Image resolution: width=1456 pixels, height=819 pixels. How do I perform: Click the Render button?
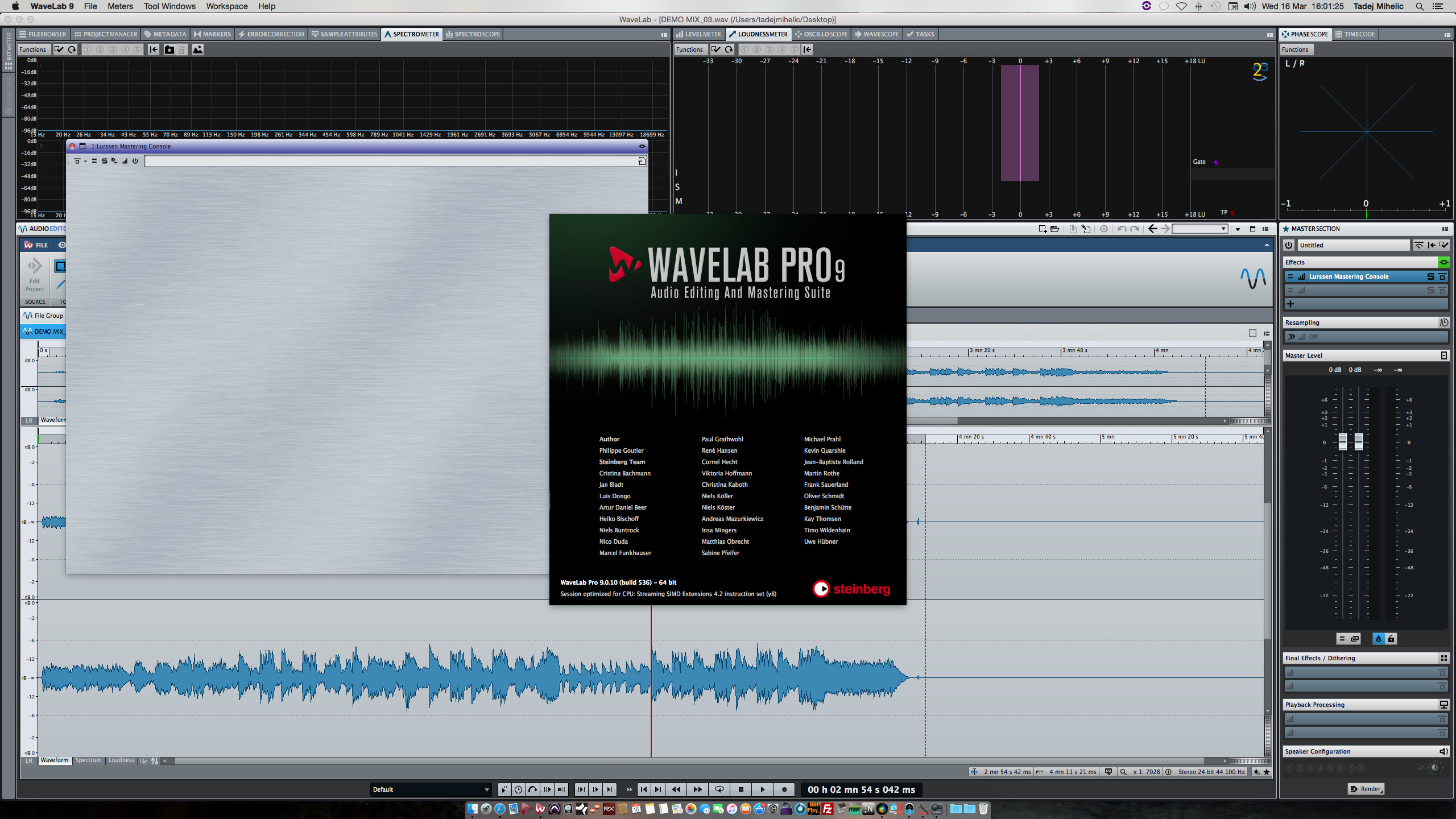pos(1365,789)
